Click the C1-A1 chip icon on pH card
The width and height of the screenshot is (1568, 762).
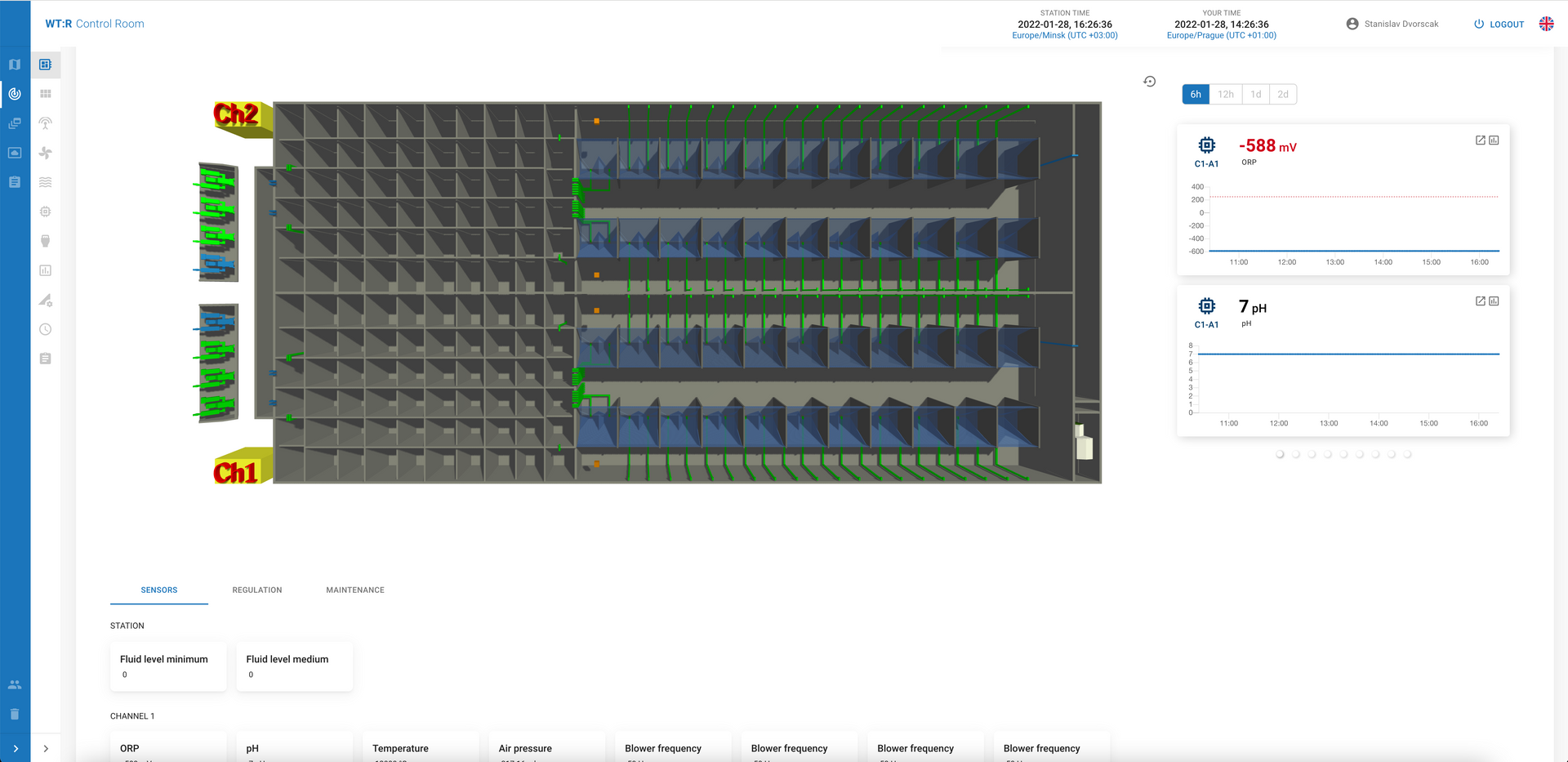click(1207, 306)
